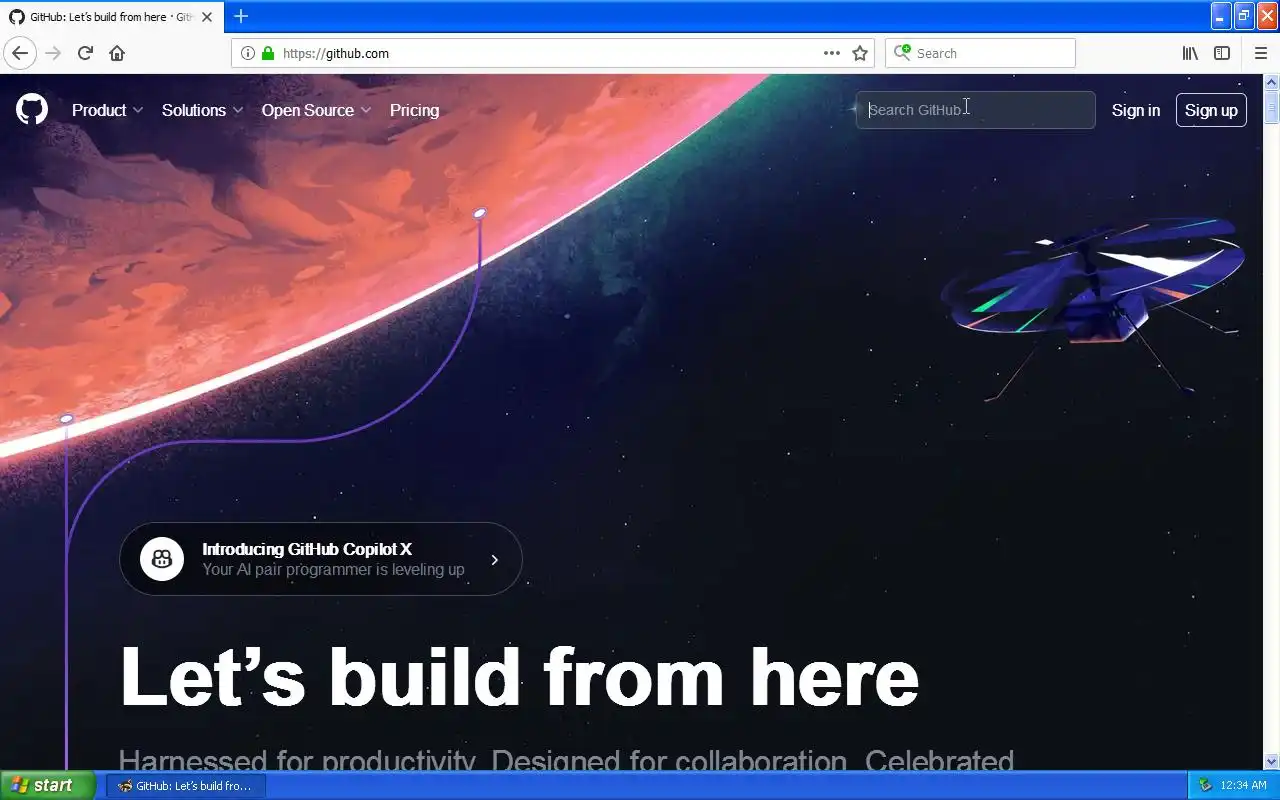Open a new tab with the plus icon
Viewport: 1280px width, 800px height.
[x=241, y=16]
